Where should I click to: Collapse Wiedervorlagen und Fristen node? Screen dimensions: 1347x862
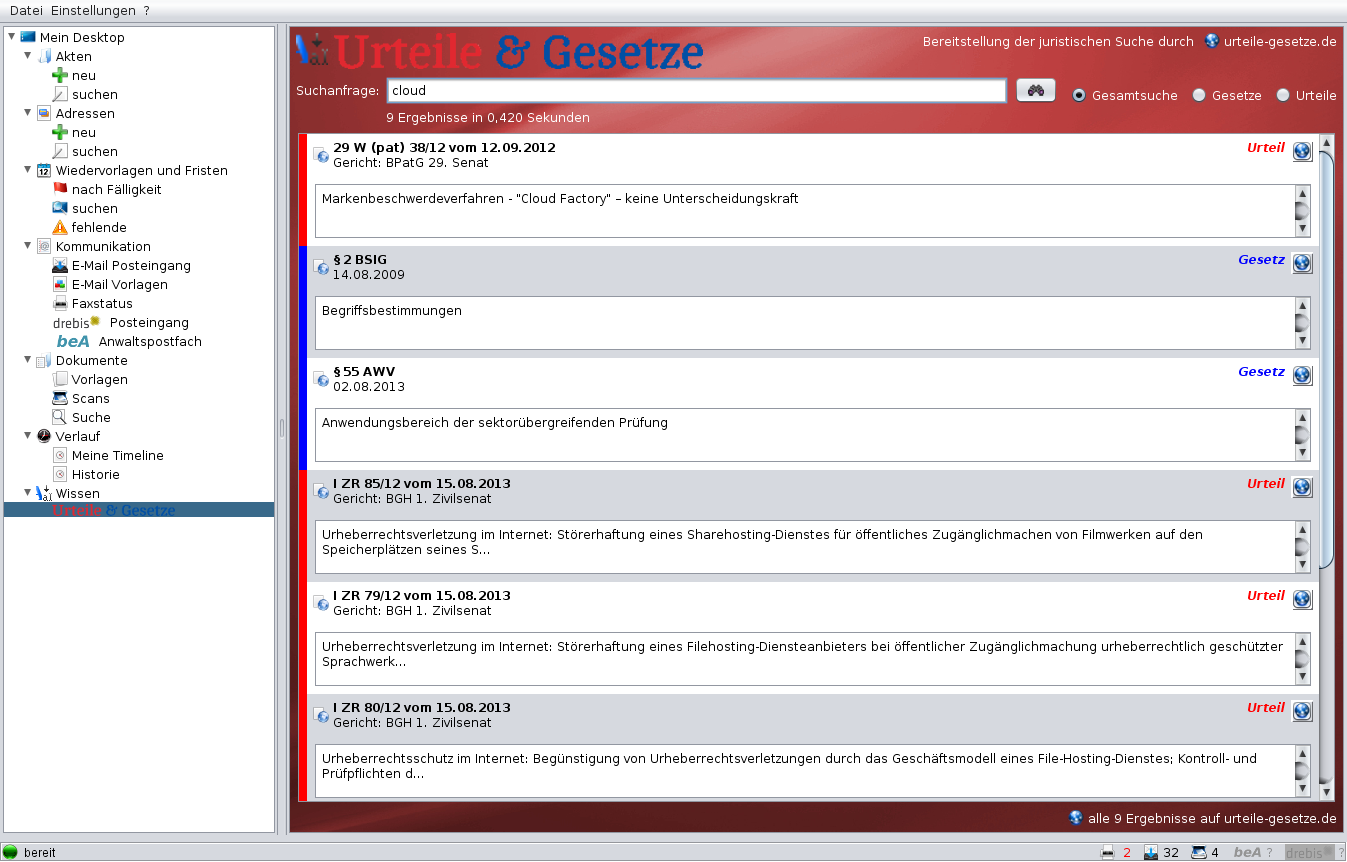tap(27, 170)
